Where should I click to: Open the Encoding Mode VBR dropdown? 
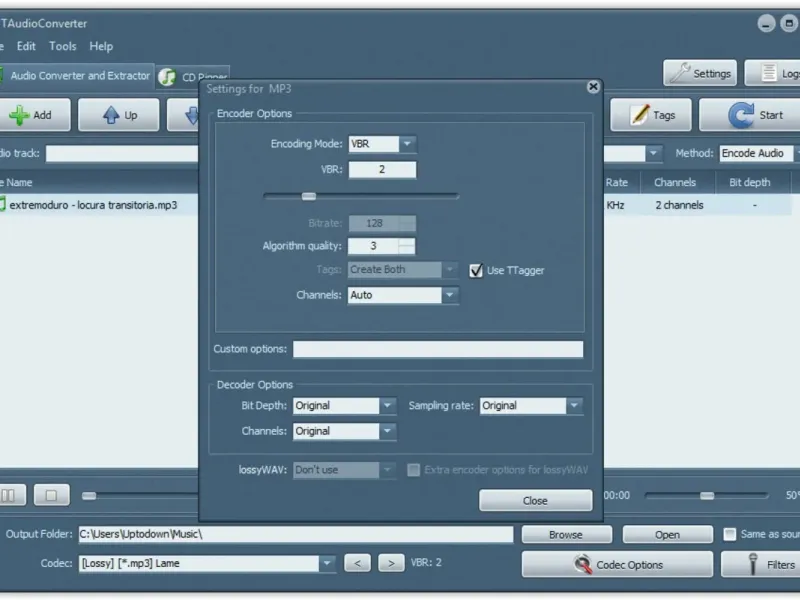[407, 144]
